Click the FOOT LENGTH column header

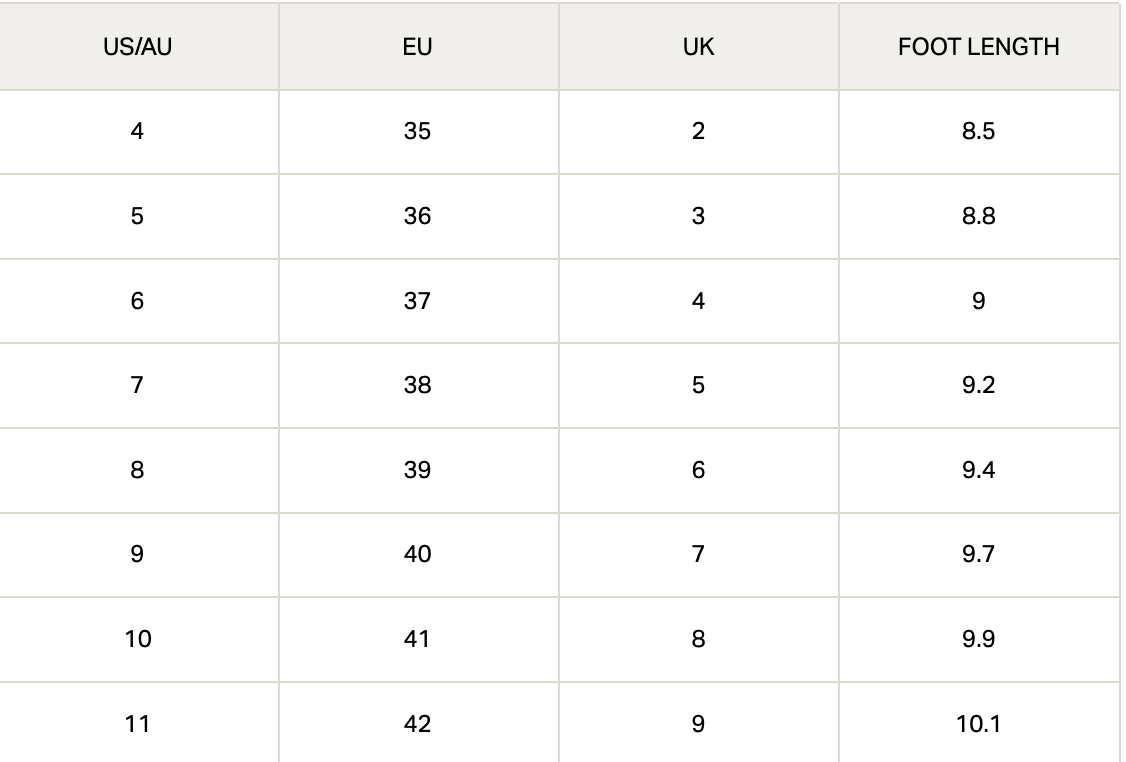click(978, 47)
